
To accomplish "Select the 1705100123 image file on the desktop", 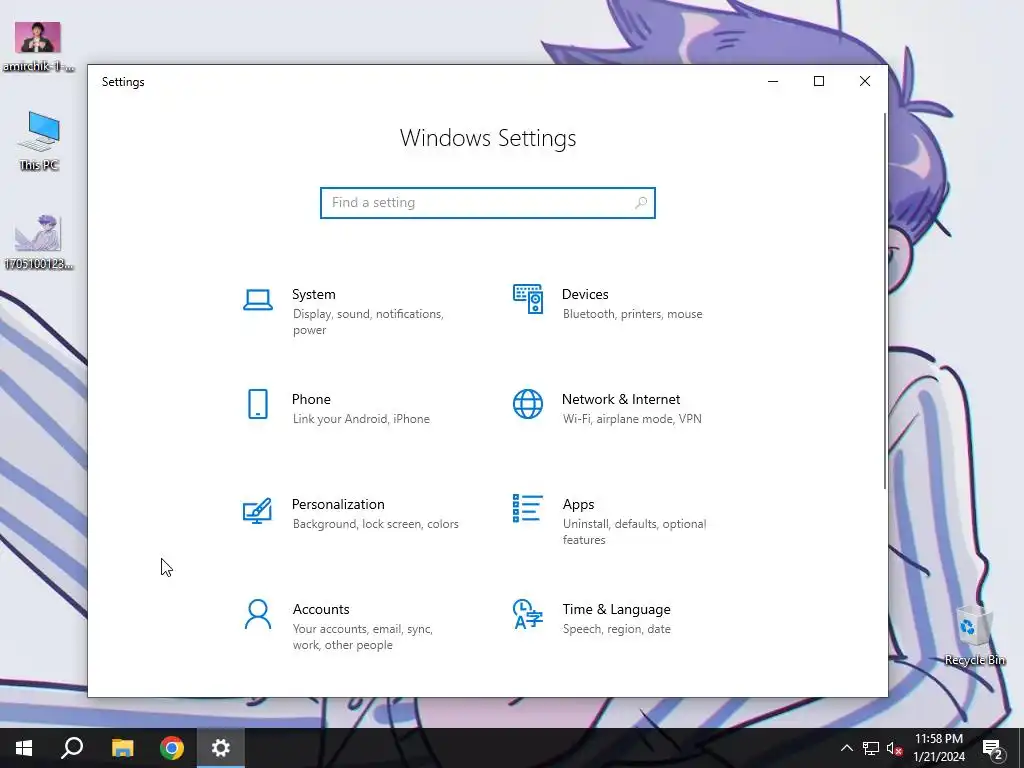I will point(38,241).
